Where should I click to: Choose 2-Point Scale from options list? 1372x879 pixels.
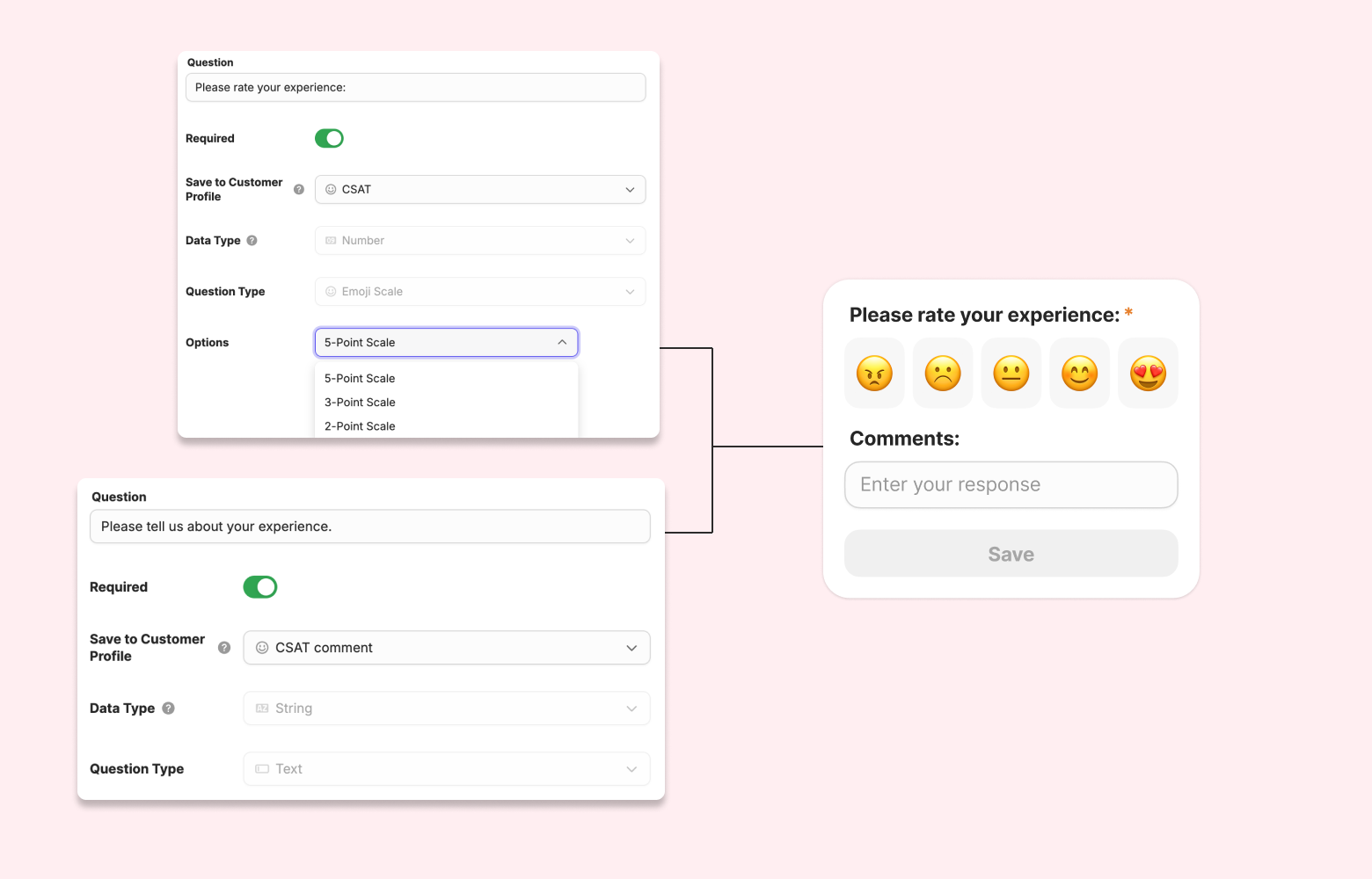pyautogui.click(x=361, y=426)
